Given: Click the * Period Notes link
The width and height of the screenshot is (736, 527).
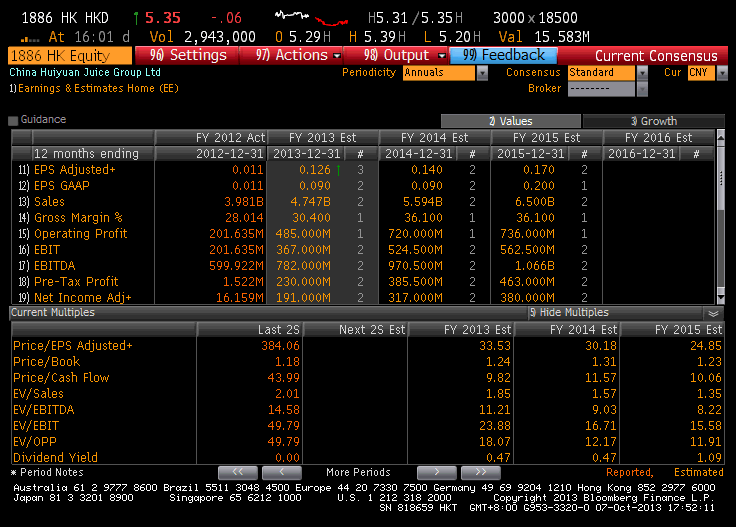Looking at the screenshot, I should click(x=47, y=473).
